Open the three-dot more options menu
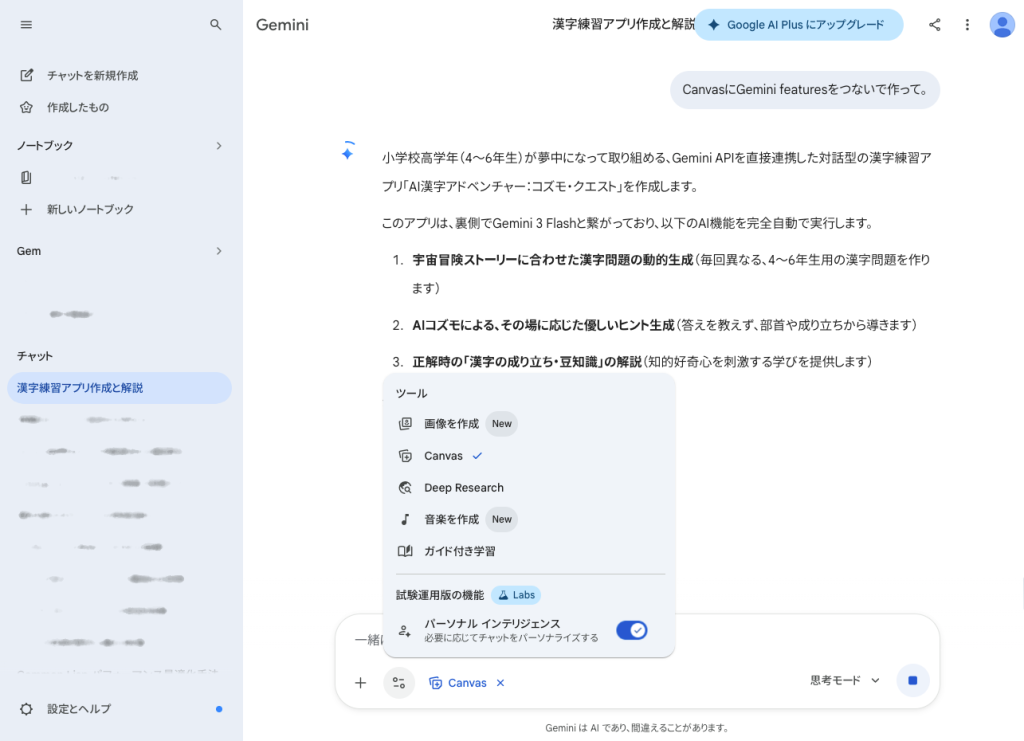The image size is (1024, 741). click(967, 25)
